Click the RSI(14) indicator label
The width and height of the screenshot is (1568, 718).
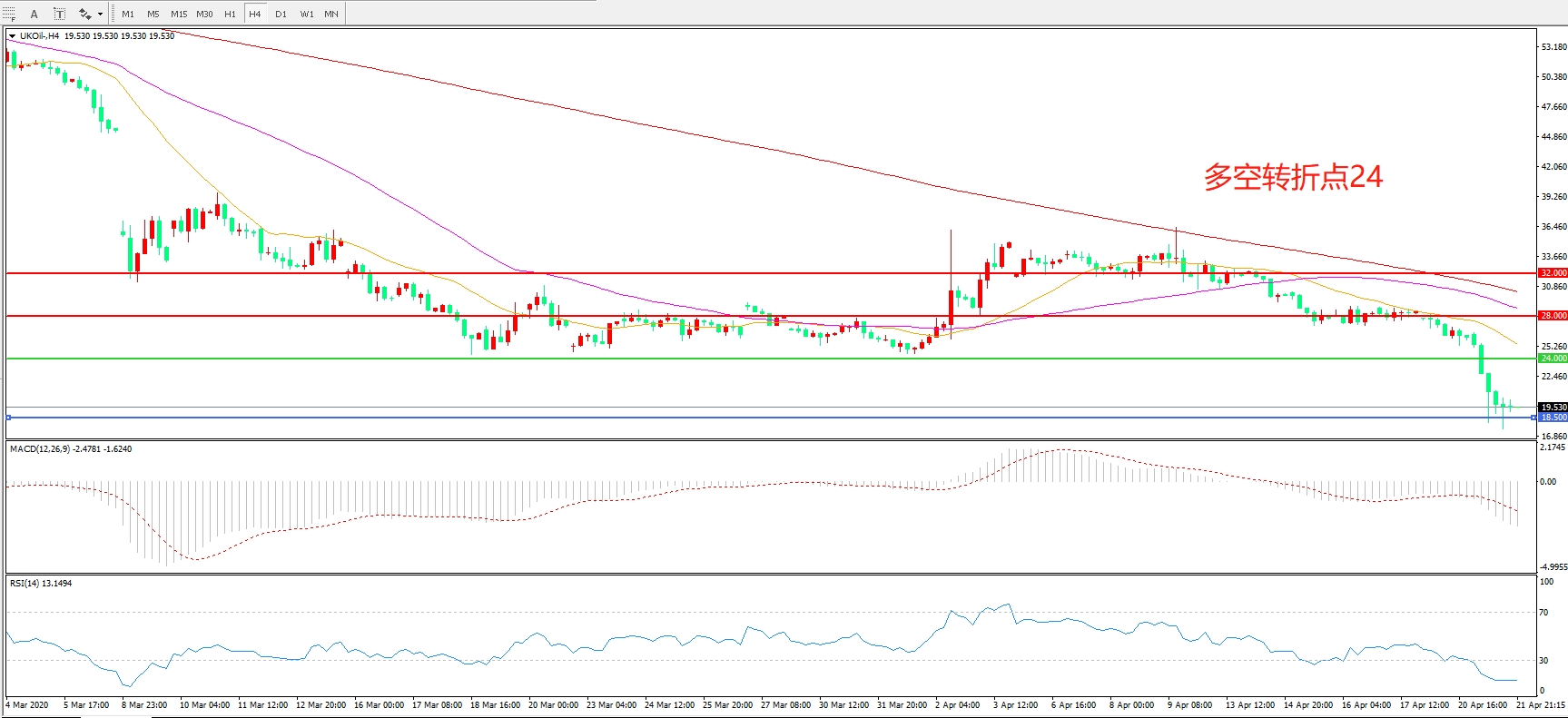(x=41, y=583)
